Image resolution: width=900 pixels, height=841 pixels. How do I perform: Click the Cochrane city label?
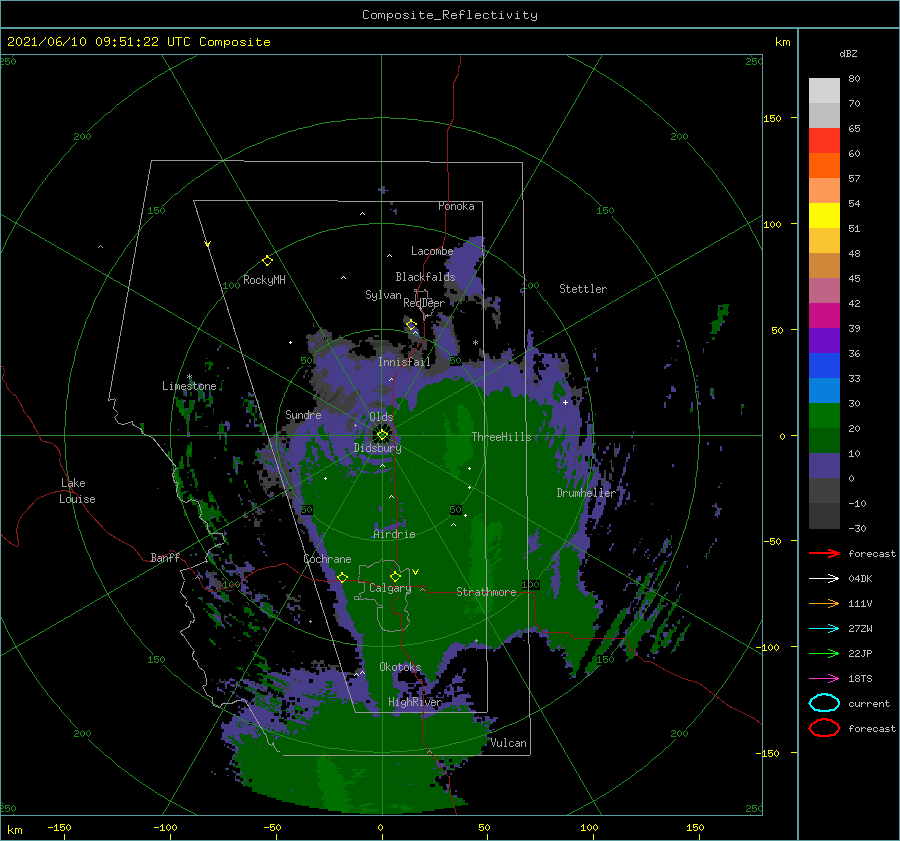327,559
